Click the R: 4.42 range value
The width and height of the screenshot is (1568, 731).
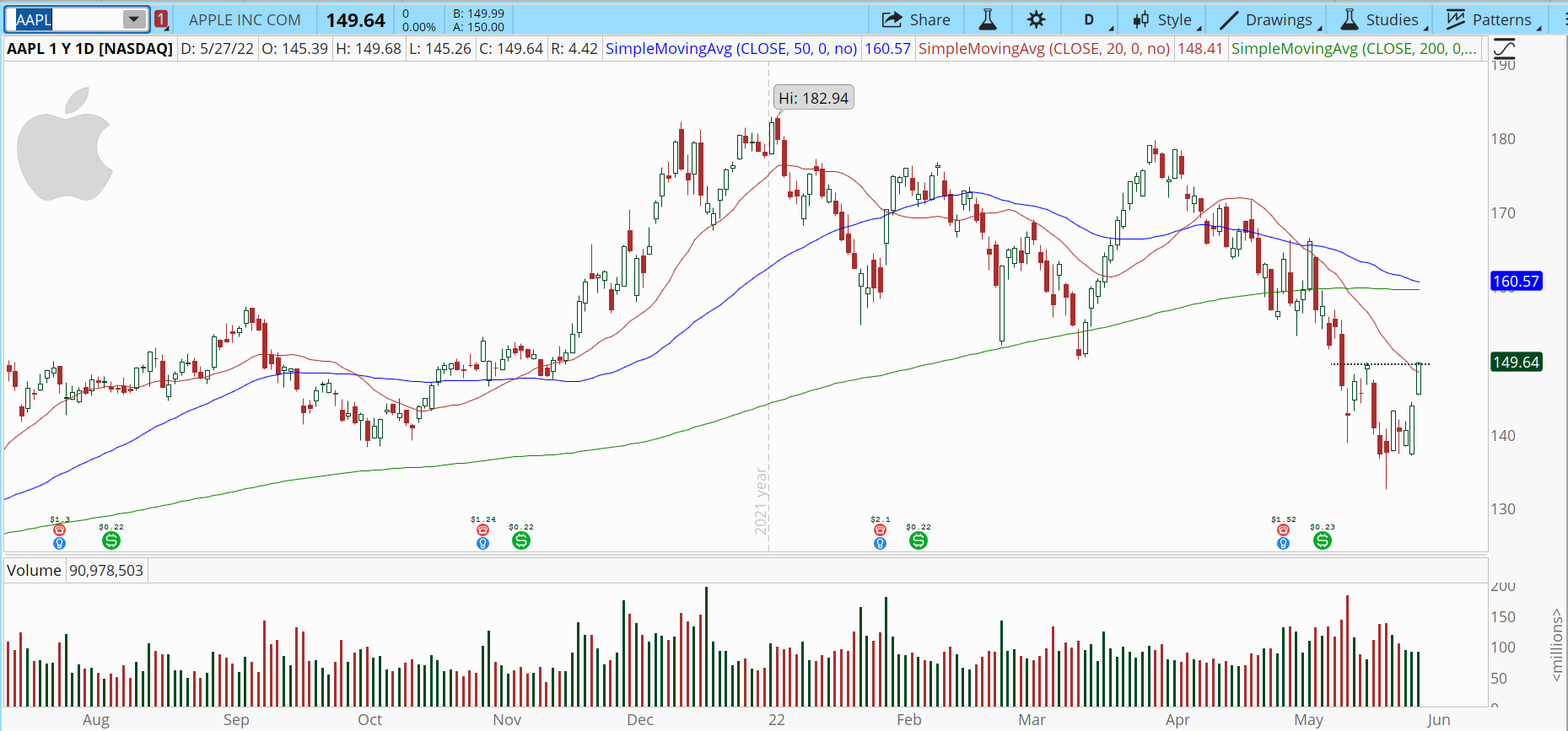point(574,49)
